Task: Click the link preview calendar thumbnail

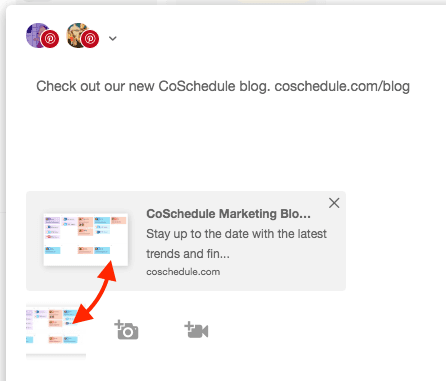Action: click(x=86, y=240)
